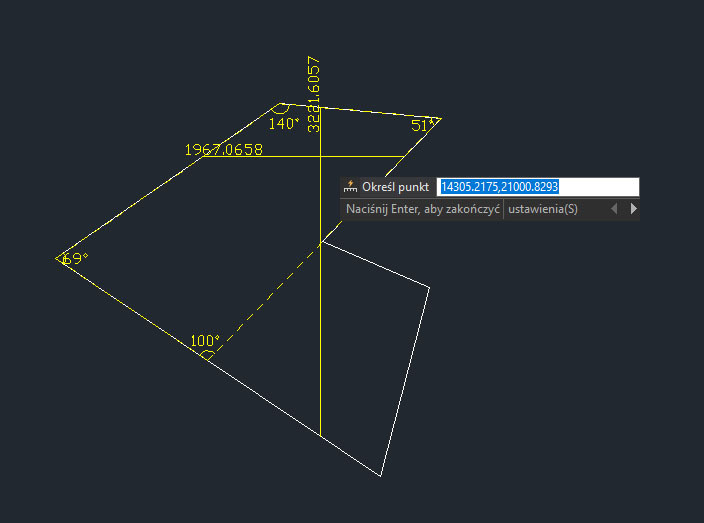Click the 140° angle label

(284, 124)
